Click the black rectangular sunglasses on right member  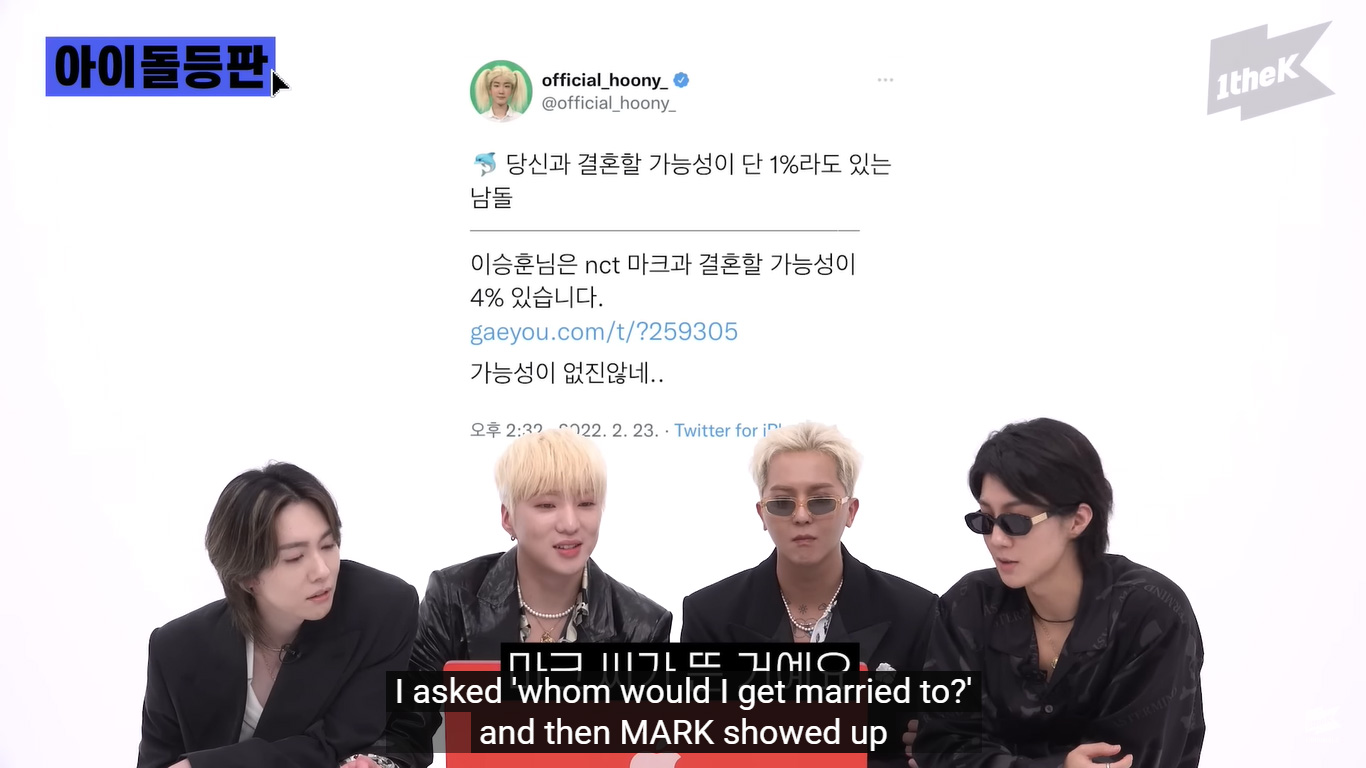1008,522
